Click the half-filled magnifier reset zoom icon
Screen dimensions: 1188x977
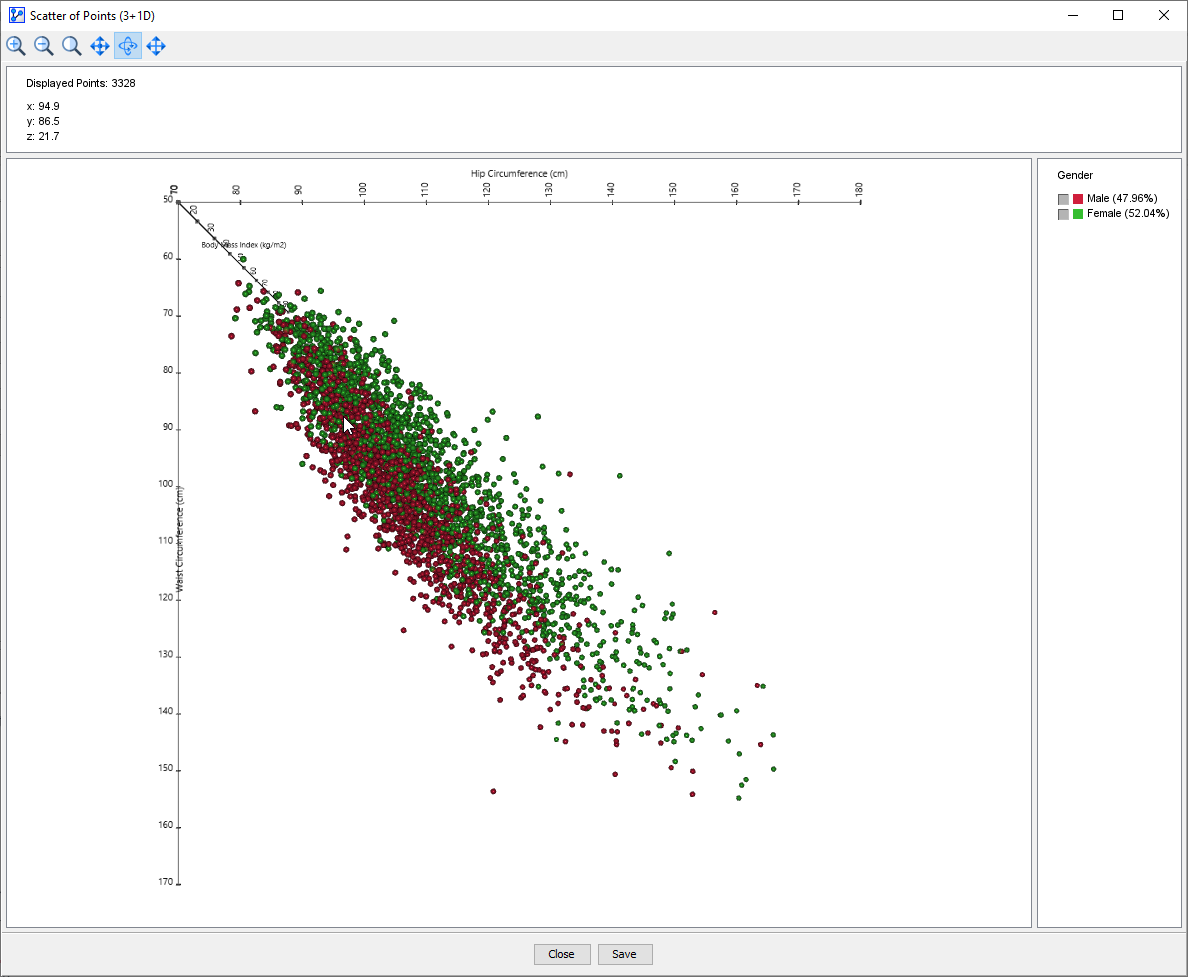pyautogui.click(x=72, y=46)
